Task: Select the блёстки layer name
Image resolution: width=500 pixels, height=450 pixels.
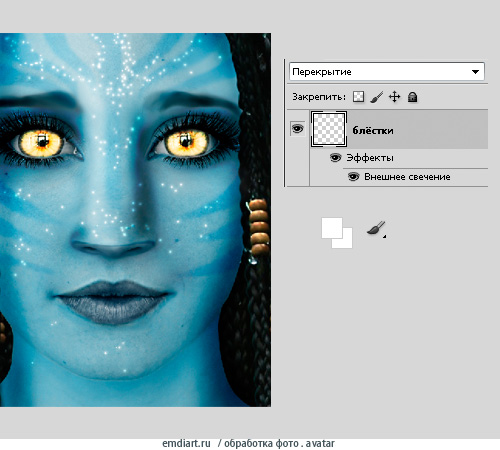Action: [373, 130]
